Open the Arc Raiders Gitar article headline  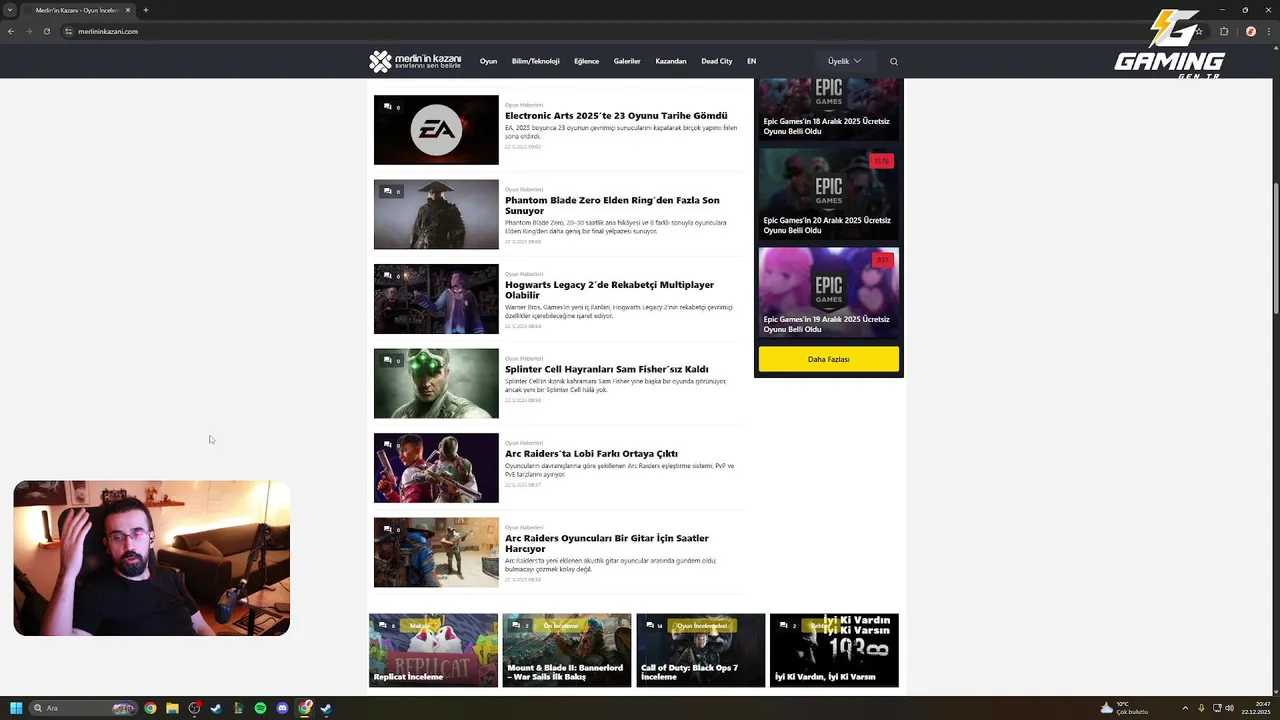[x=606, y=543]
